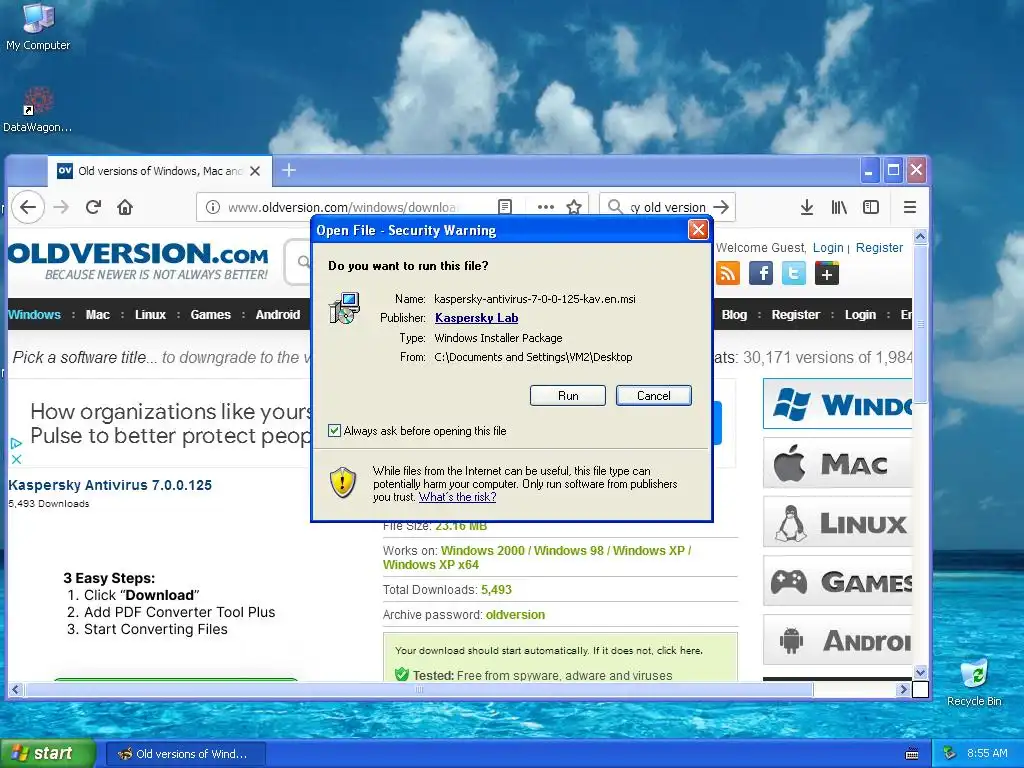Click the Run button in security warning
This screenshot has width=1024, height=768.
coord(568,395)
